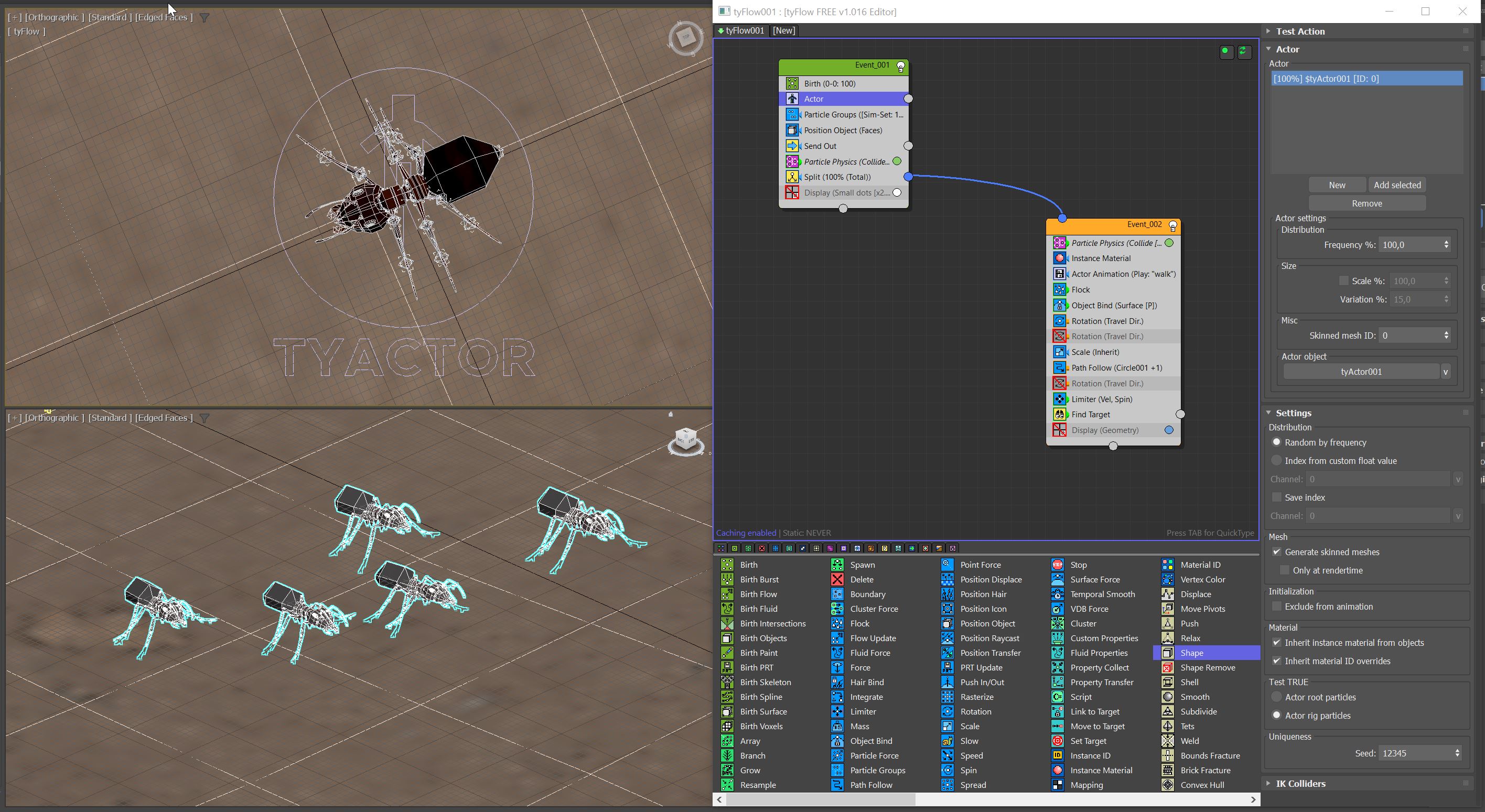The width and height of the screenshot is (1485, 812).
Task: Select the Birth operator in Event_001
Action: point(843,83)
